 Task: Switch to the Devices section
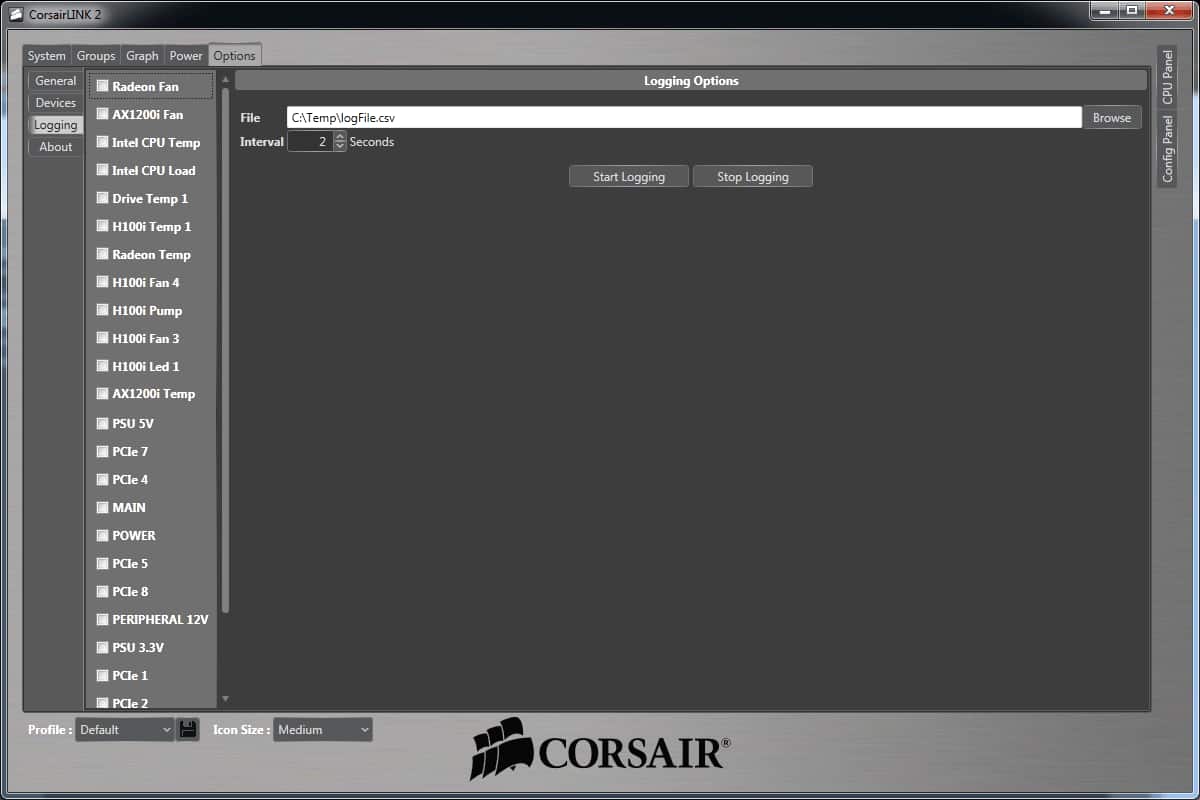click(x=56, y=103)
